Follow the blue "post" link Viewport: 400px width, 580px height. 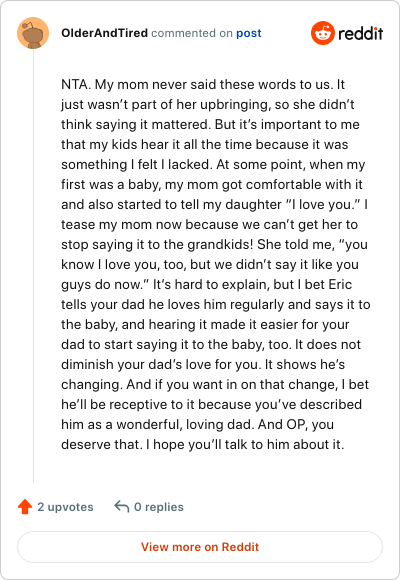pyautogui.click(x=249, y=33)
